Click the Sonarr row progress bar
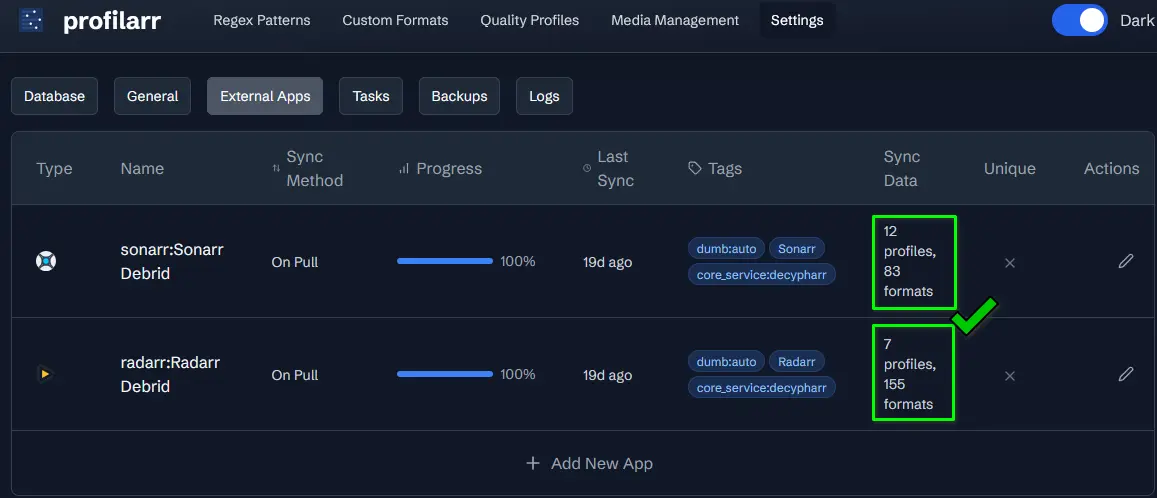Screen dimensions: 1157x498 click(445, 260)
